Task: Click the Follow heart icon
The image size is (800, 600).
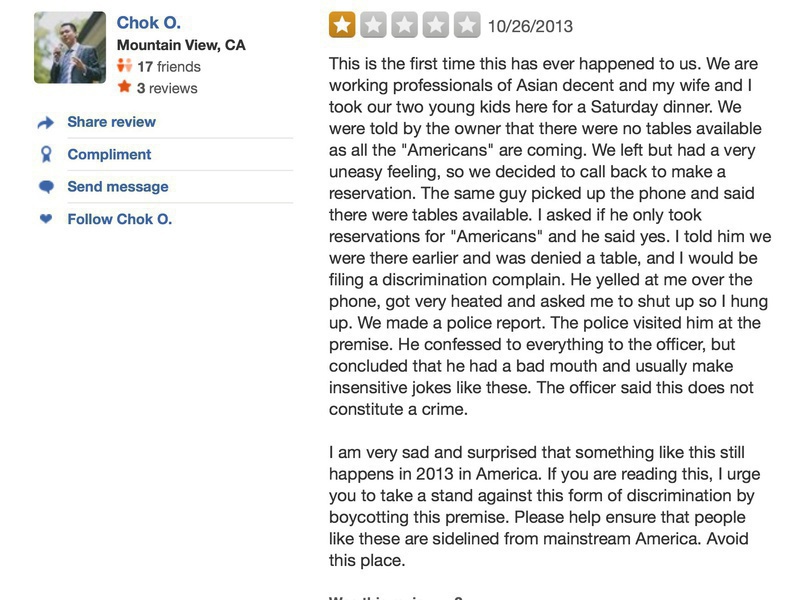Action: (45, 219)
